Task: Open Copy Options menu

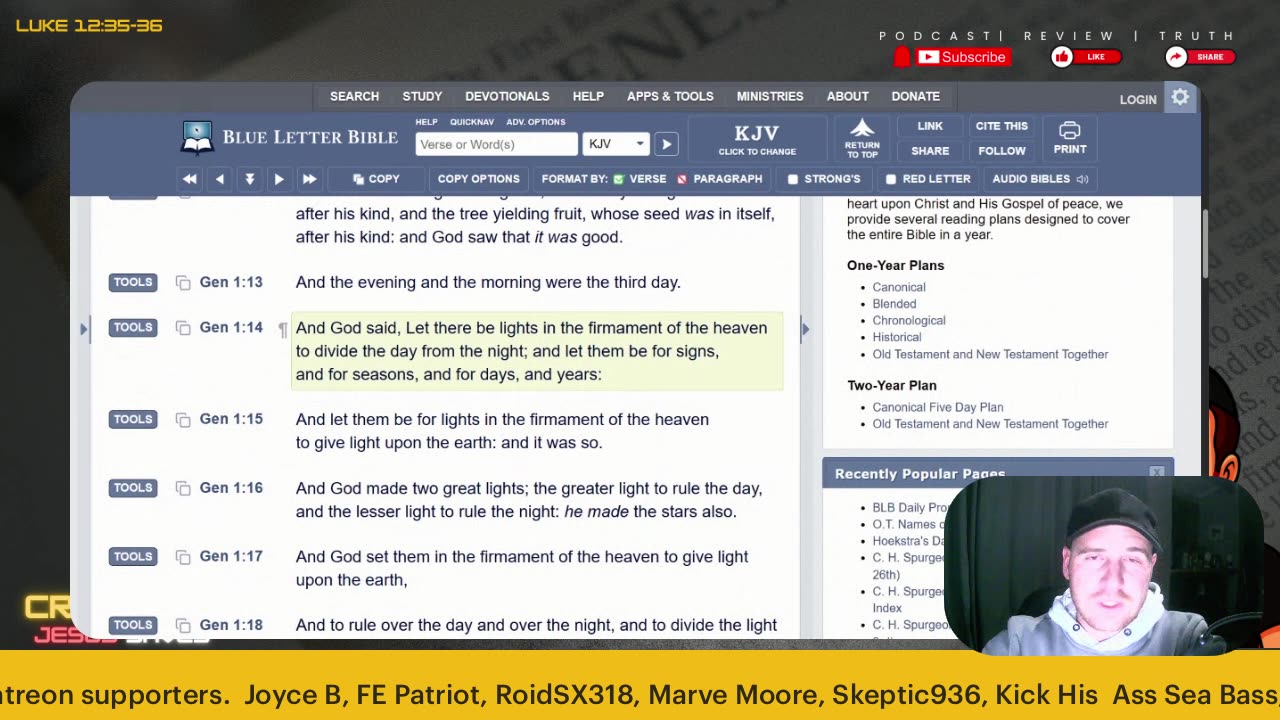Action: click(478, 179)
